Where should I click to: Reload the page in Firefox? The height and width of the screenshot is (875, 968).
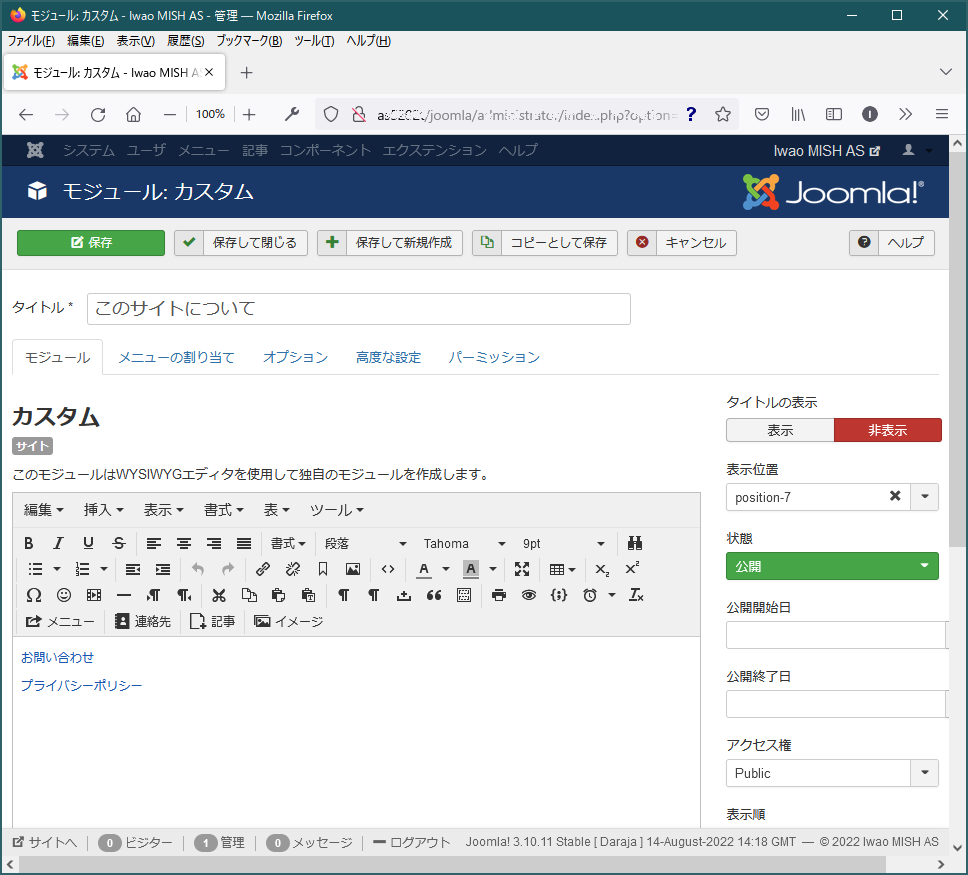tap(98, 115)
